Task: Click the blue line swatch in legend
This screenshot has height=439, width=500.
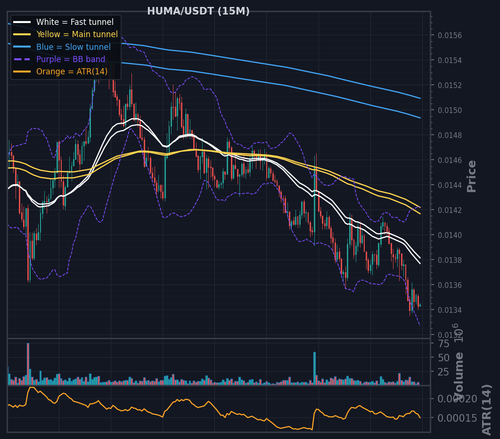Action: [x=22, y=47]
